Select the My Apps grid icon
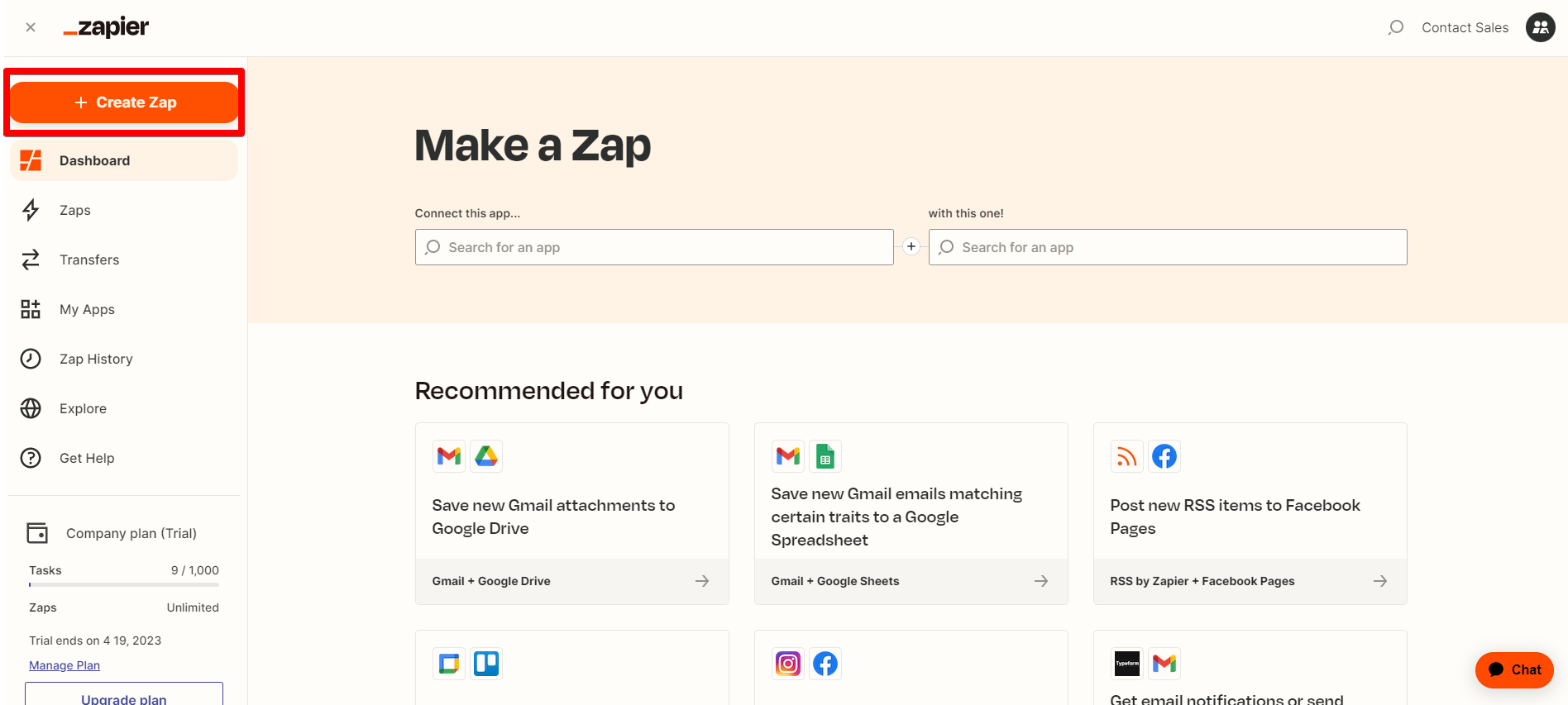 tap(31, 309)
